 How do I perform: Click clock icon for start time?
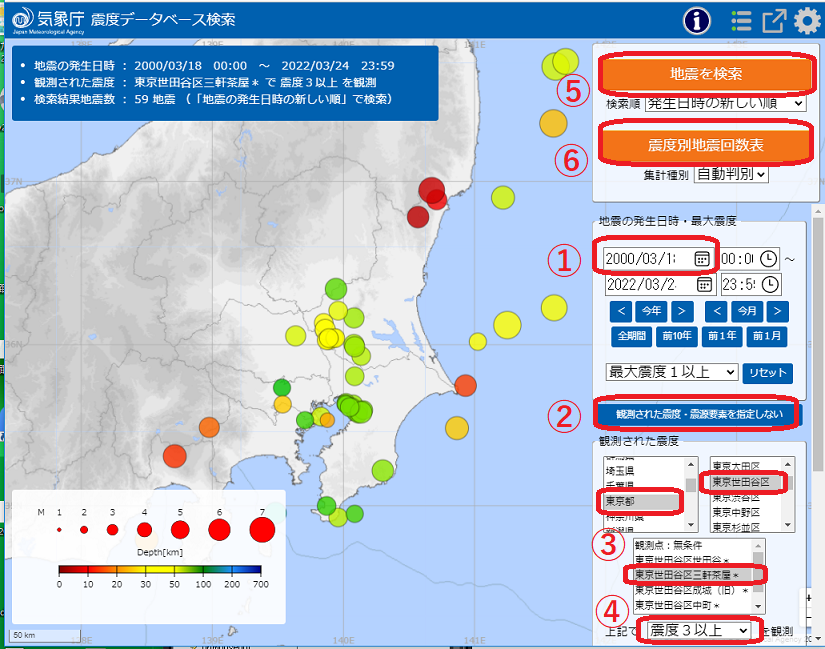pyautogui.click(x=768, y=257)
